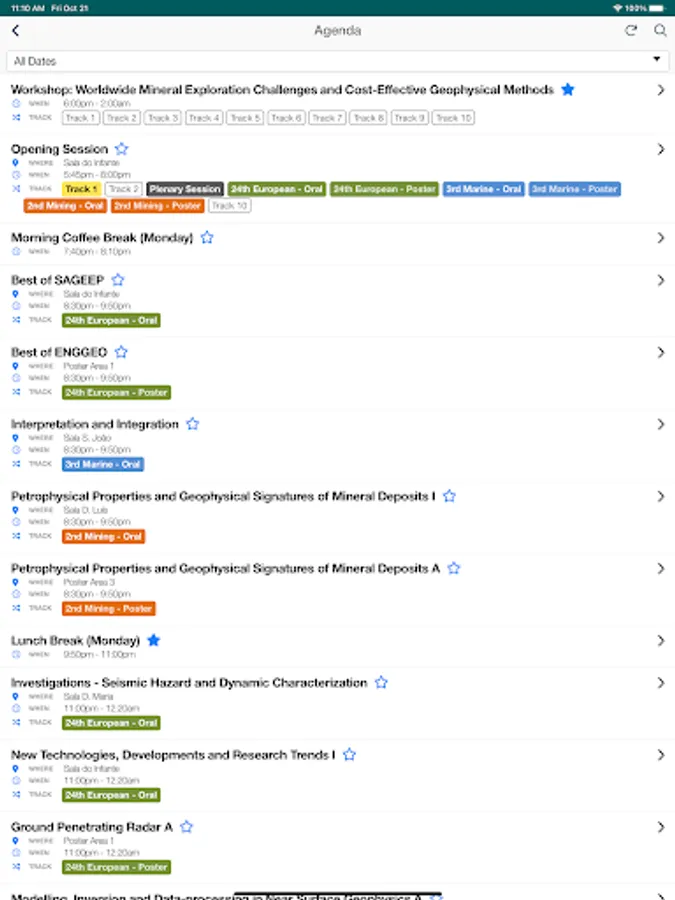Open the All Dates dropdown
The height and width of the screenshot is (900, 675).
pos(337,61)
